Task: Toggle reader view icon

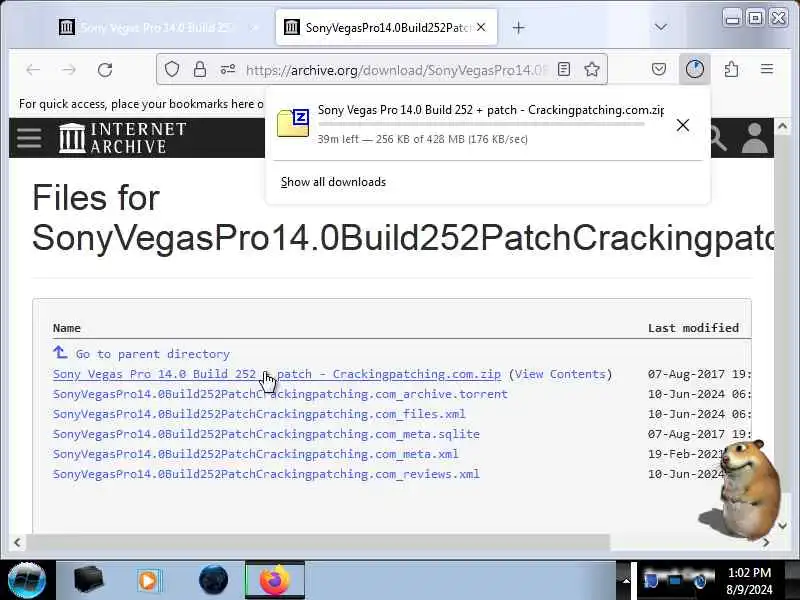Action: 564,69
